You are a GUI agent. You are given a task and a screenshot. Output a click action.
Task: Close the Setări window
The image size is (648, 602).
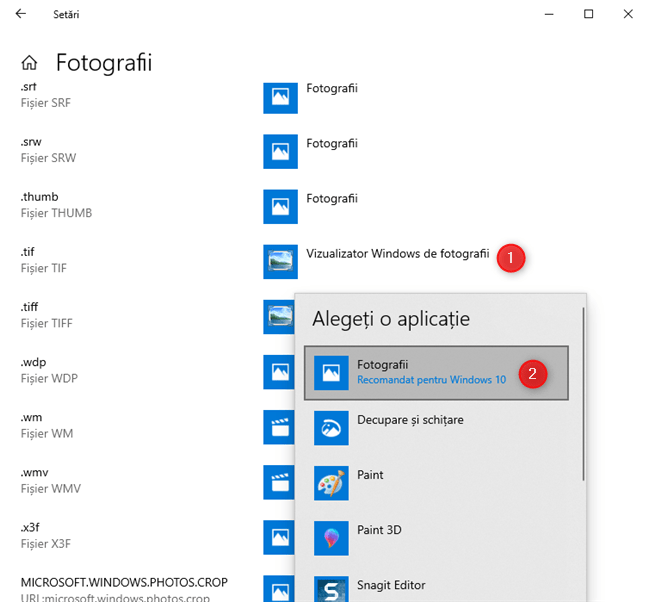click(x=628, y=14)
